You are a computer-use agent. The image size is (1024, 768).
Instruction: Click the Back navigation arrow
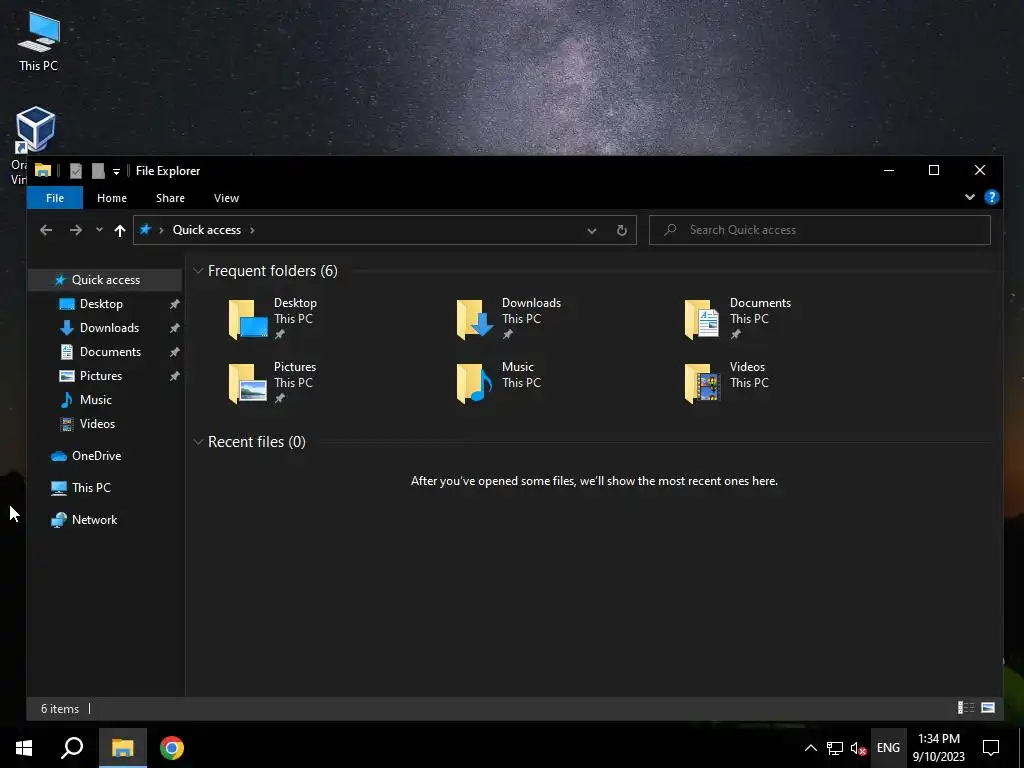[x=46, y=230]
